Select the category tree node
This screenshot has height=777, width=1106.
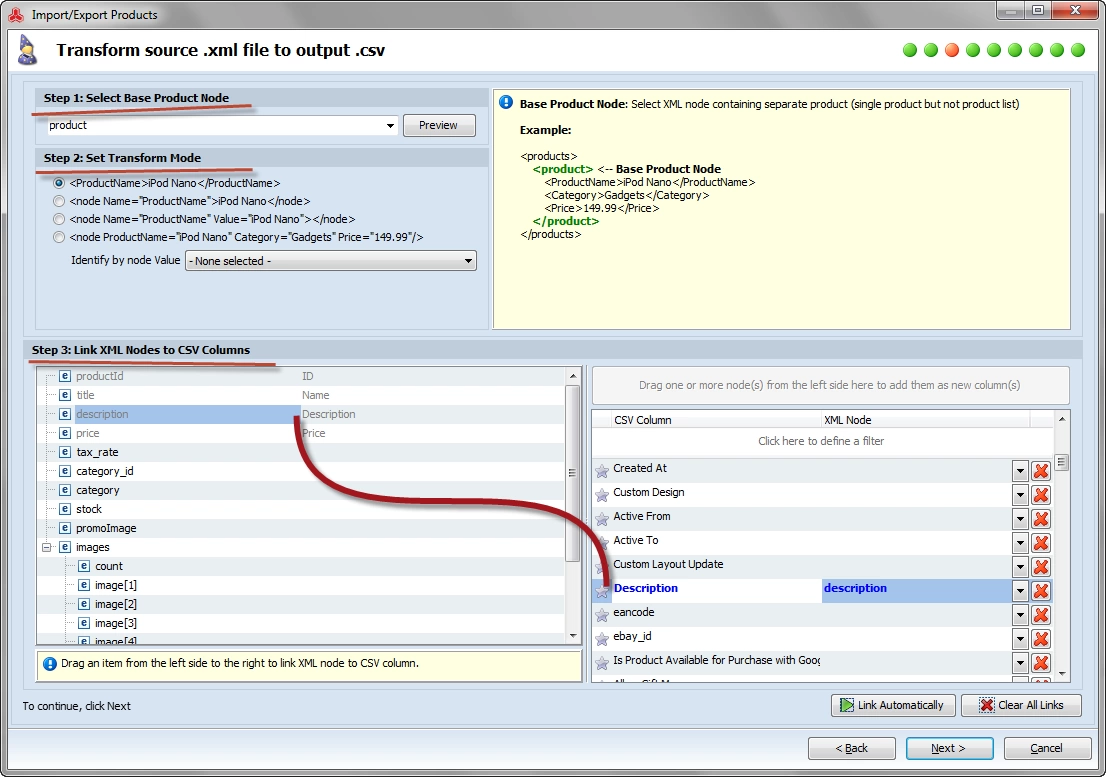click(97, 490)
